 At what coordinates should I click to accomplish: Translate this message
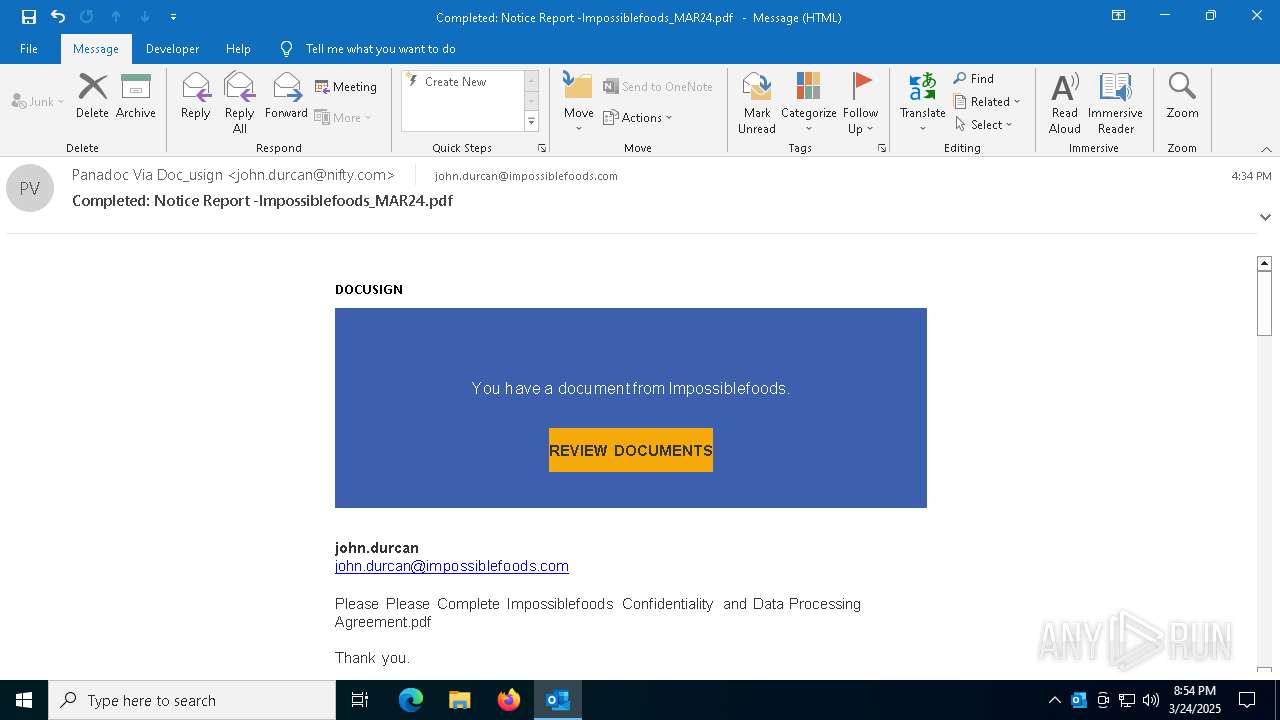pos(922,103)
